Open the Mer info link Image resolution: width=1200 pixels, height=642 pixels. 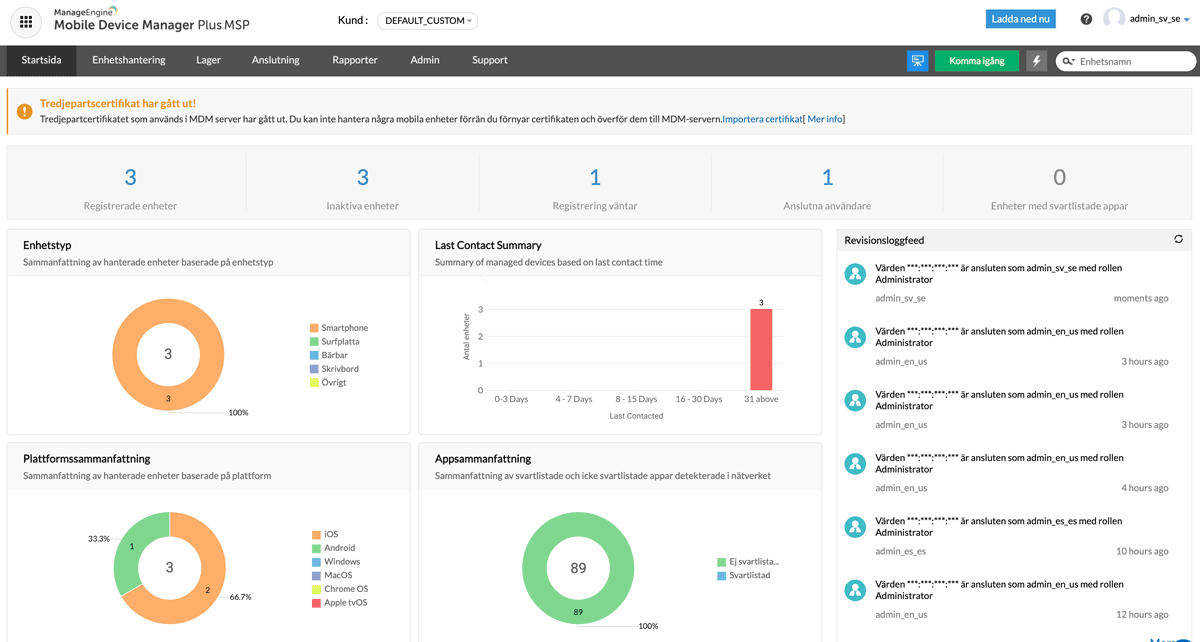tap(825, 119)
